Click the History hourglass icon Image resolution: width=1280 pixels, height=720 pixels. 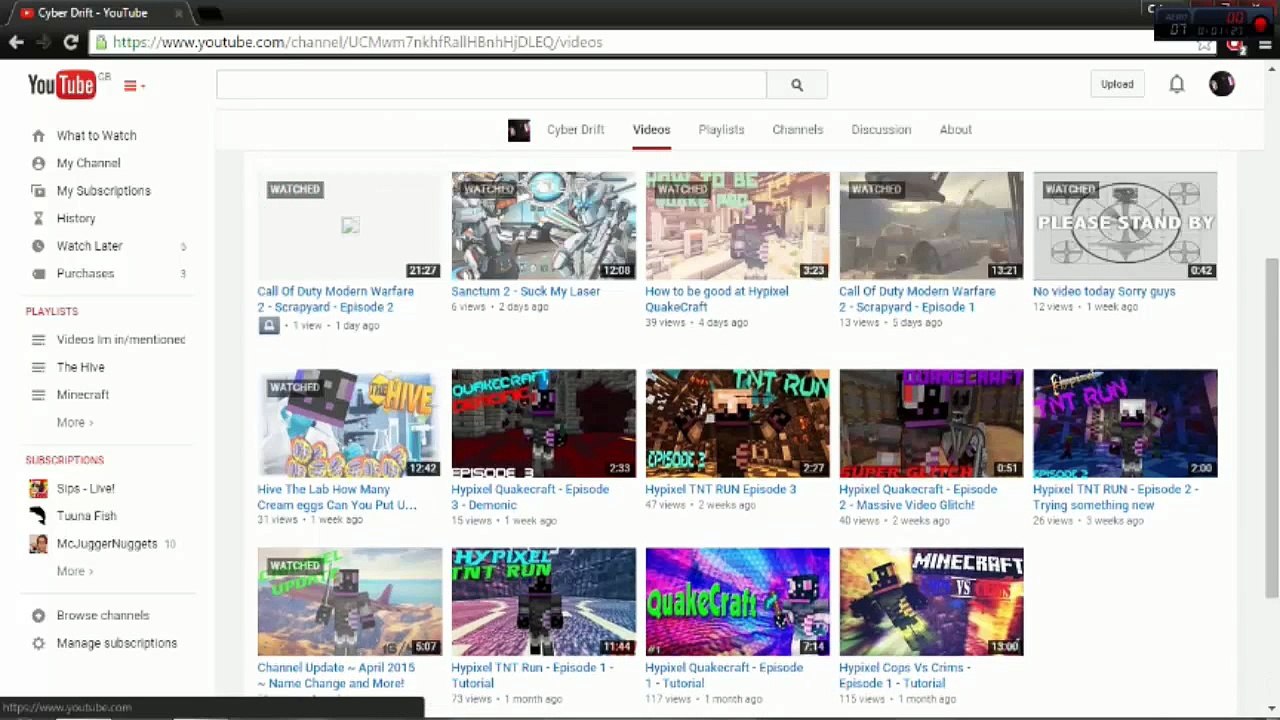pos(38,218)
